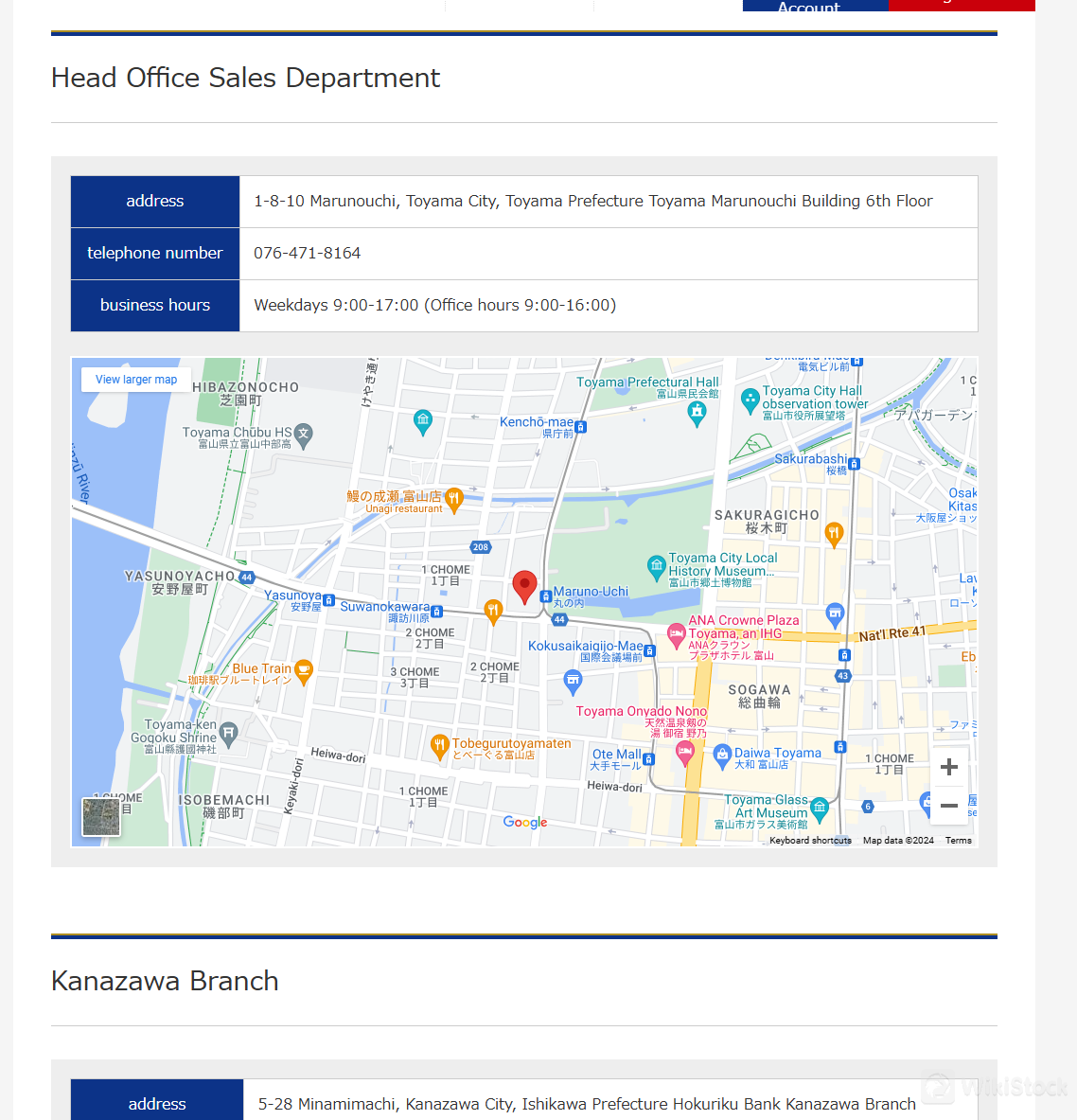Select Toyama Glass Art Museum marker
Viewport: 1077px width, 1120px height.
coord(820,808)
